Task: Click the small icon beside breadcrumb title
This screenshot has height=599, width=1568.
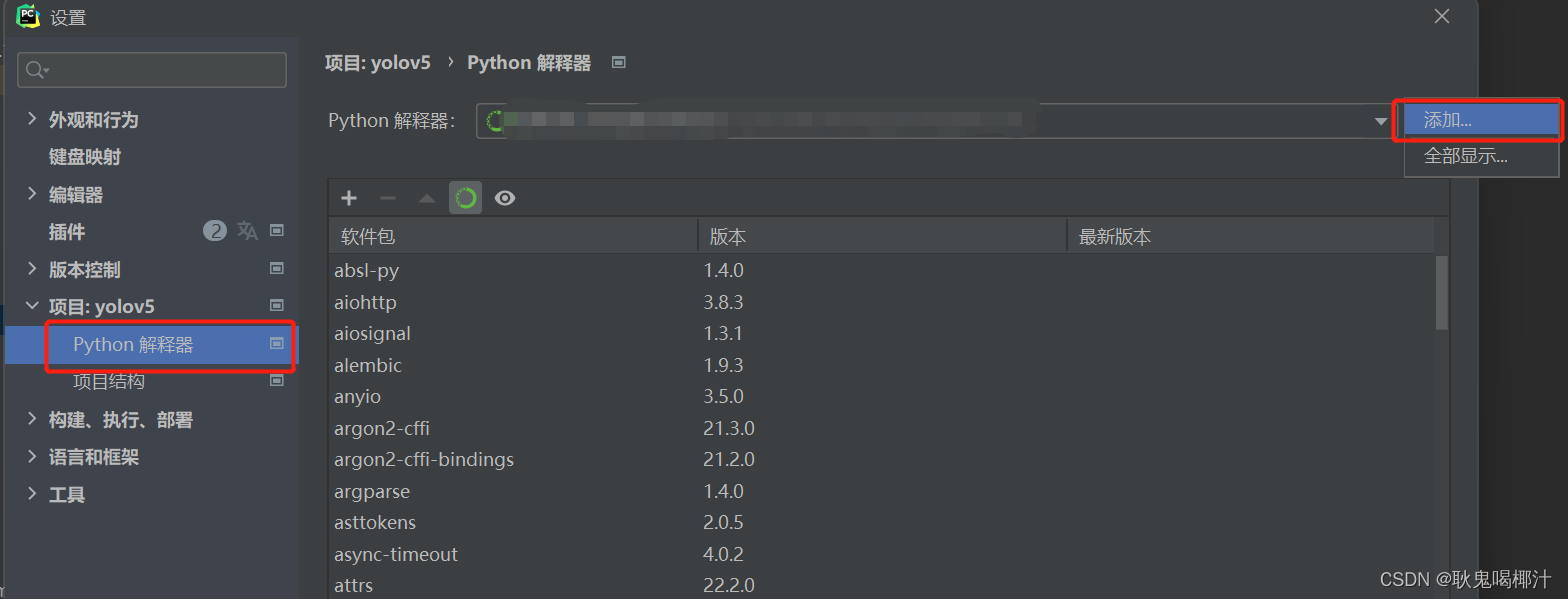Action: [618, 62]
